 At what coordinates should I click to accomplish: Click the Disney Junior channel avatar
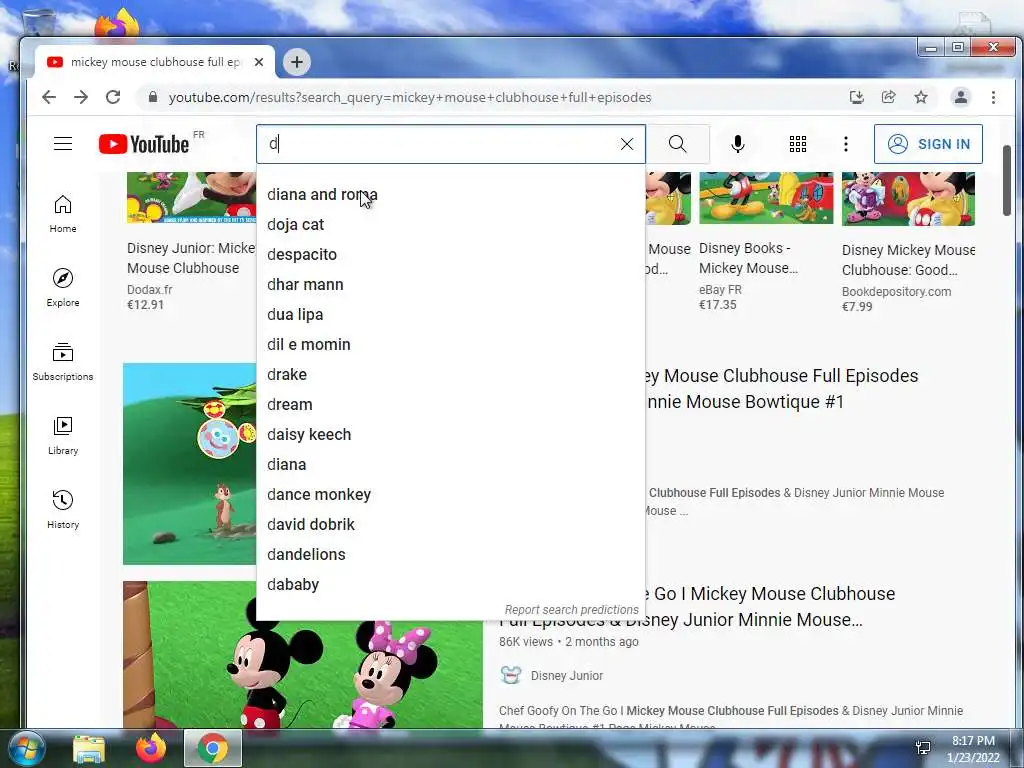click(511, 675)
